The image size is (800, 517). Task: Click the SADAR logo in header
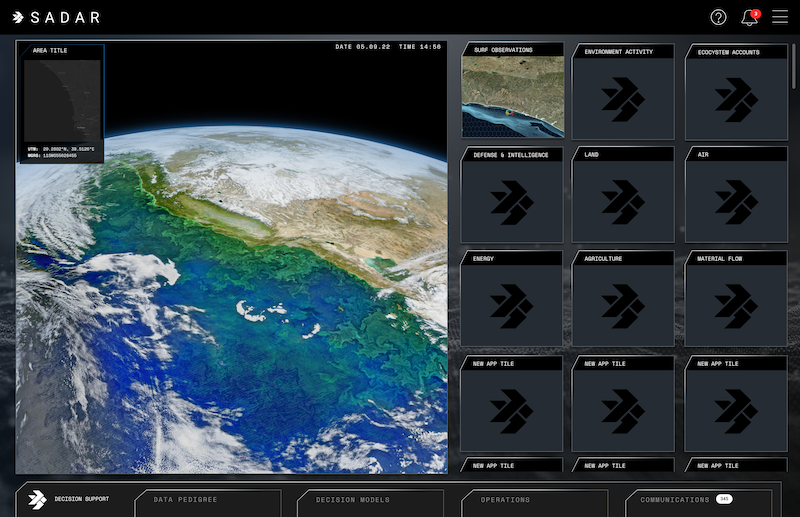coord(56,17)
